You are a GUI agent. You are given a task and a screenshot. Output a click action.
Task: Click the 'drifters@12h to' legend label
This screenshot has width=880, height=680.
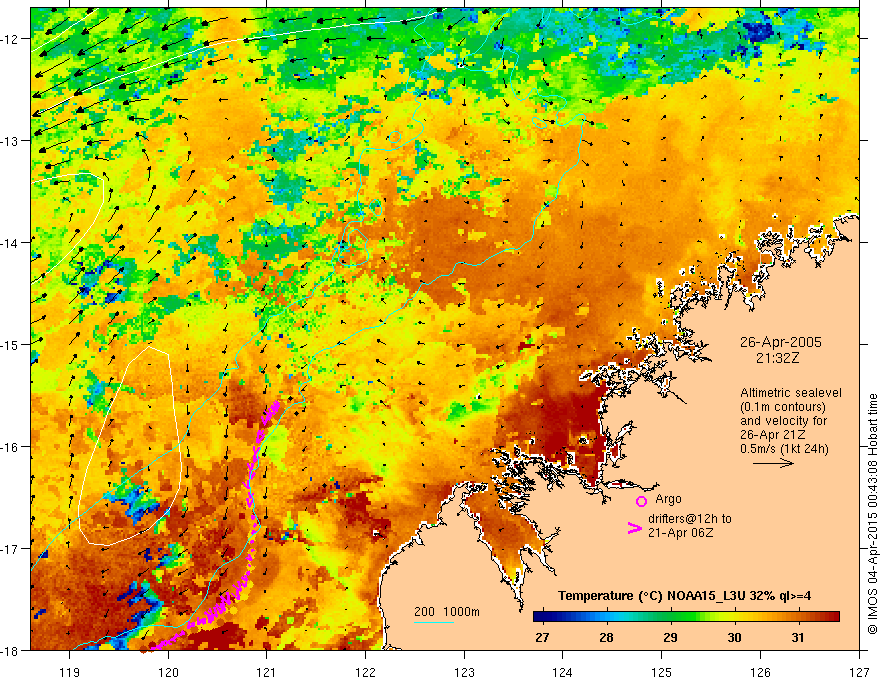point(690,519)
